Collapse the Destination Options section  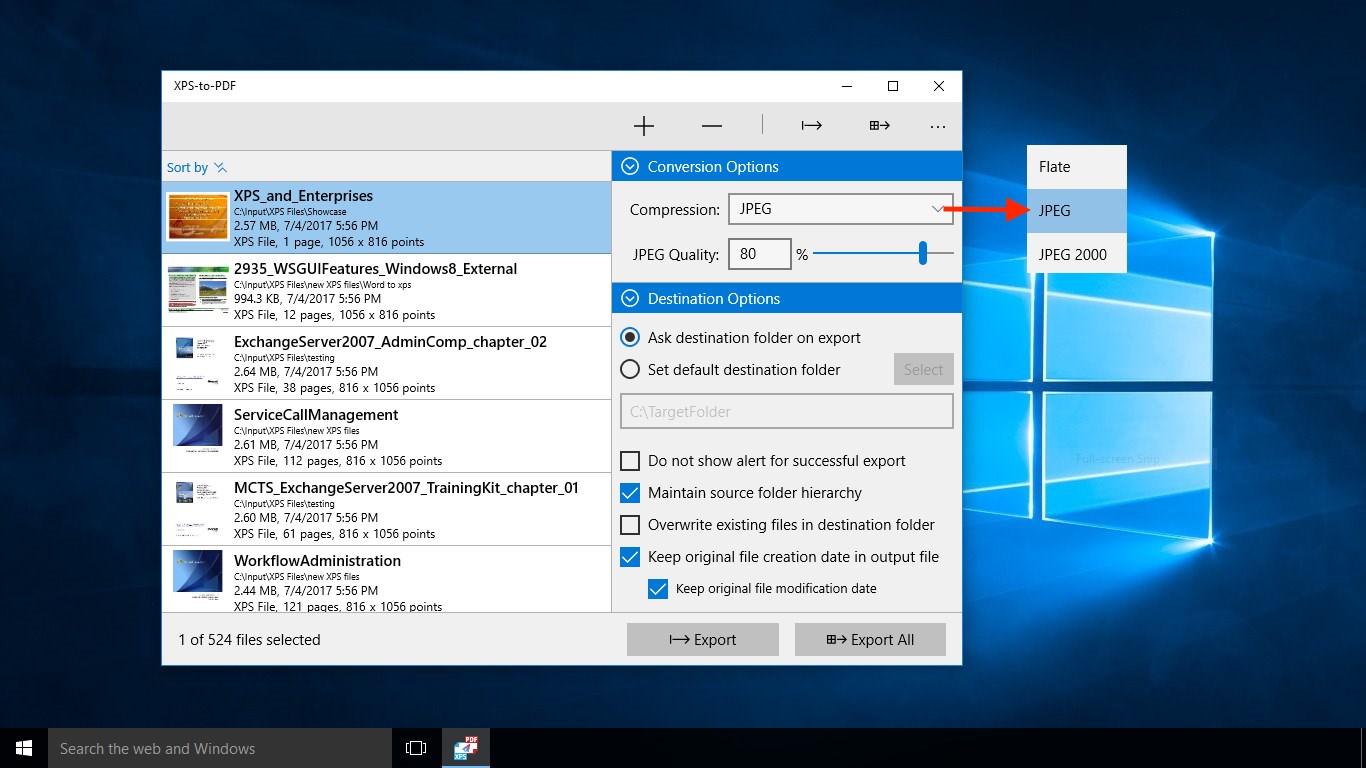pos(630,299)
